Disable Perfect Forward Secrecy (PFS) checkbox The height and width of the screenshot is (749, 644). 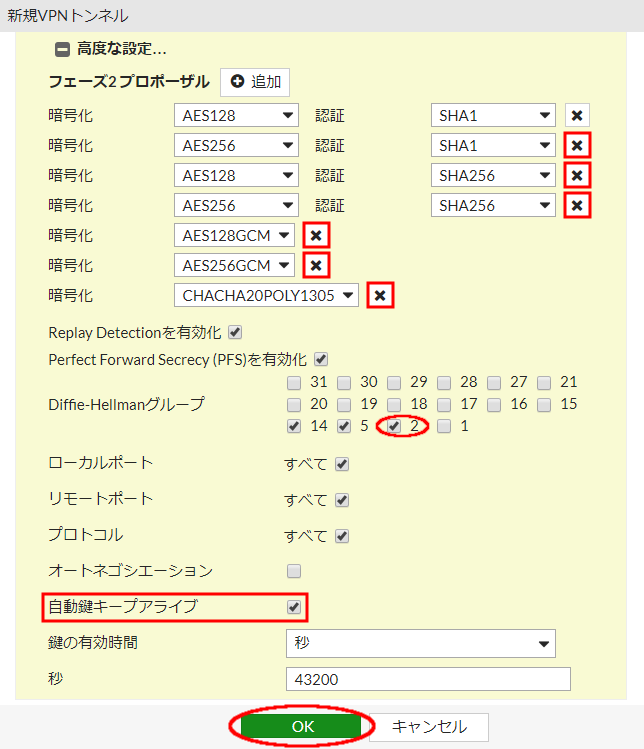click(322, 358)
